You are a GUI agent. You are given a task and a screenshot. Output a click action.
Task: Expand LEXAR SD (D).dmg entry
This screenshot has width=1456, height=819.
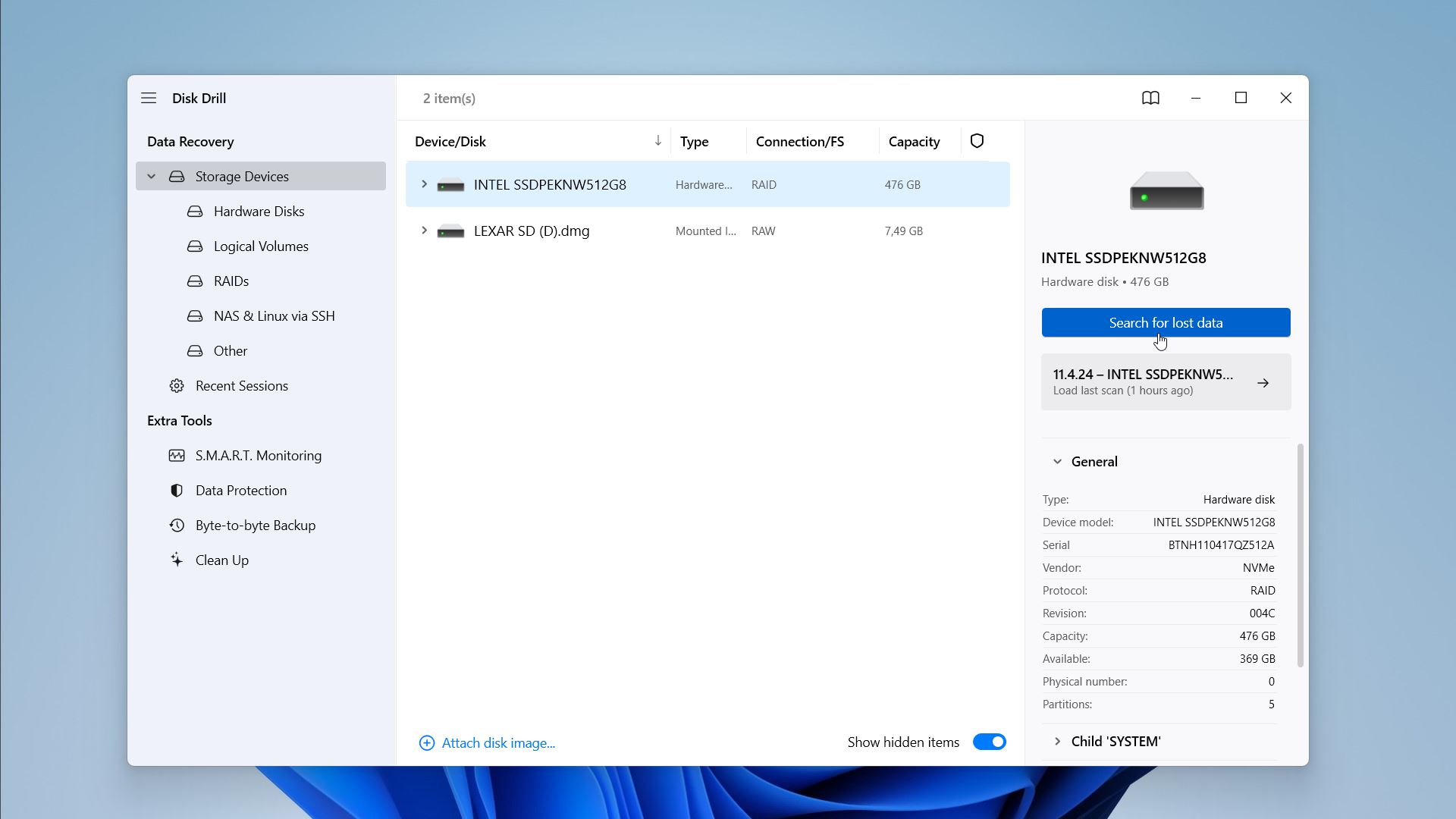point(423,230)
